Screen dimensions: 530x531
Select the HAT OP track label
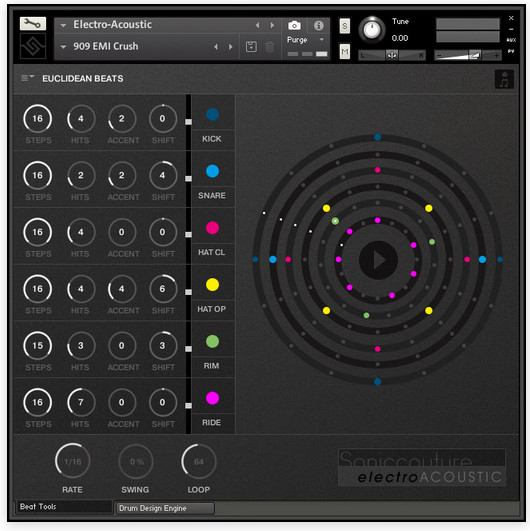point(211,309)
